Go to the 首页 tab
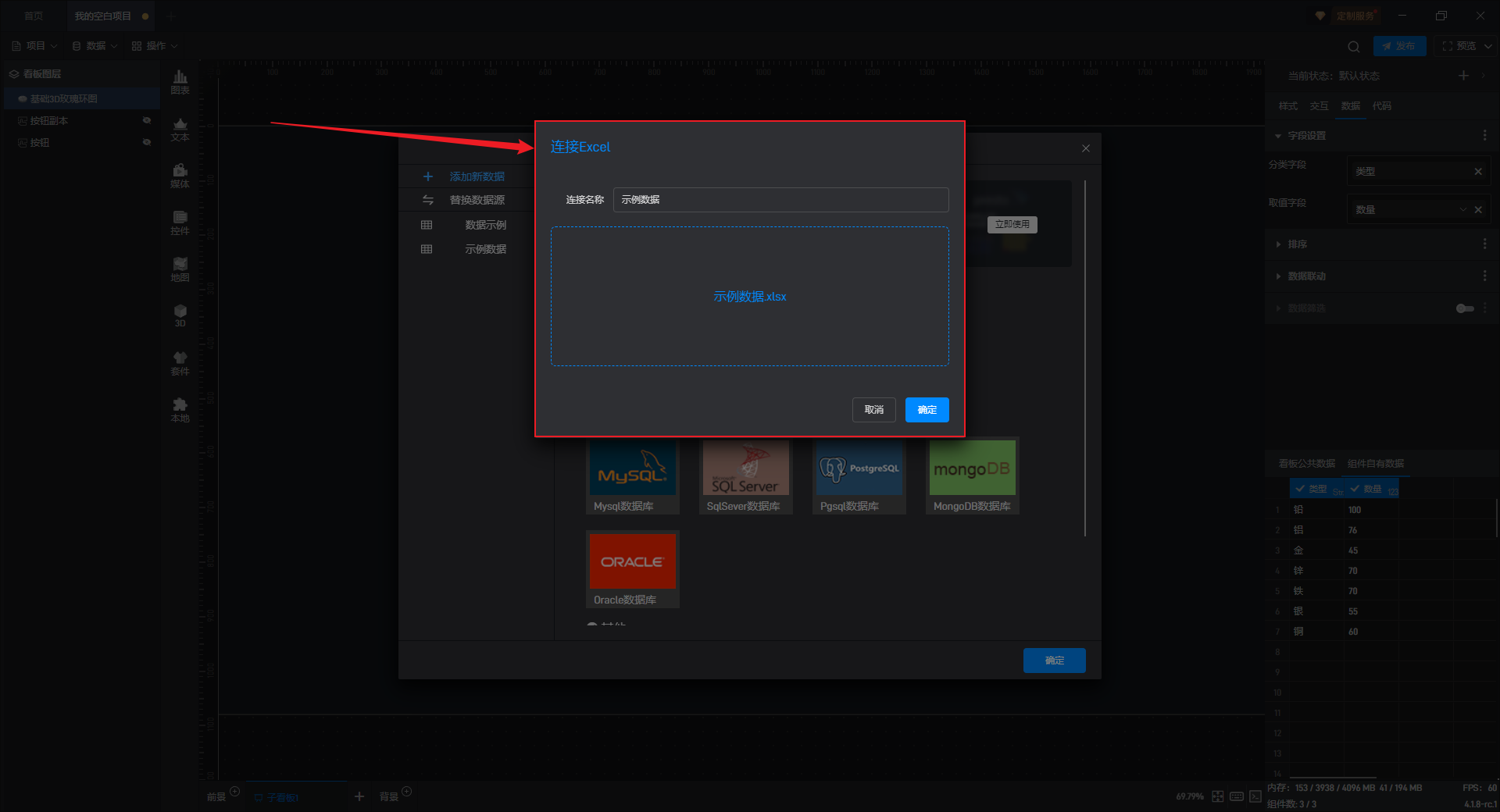Image resolution: width=1500 pixels, height=812 pixels. pyautogui.click(x=34, y=16)
